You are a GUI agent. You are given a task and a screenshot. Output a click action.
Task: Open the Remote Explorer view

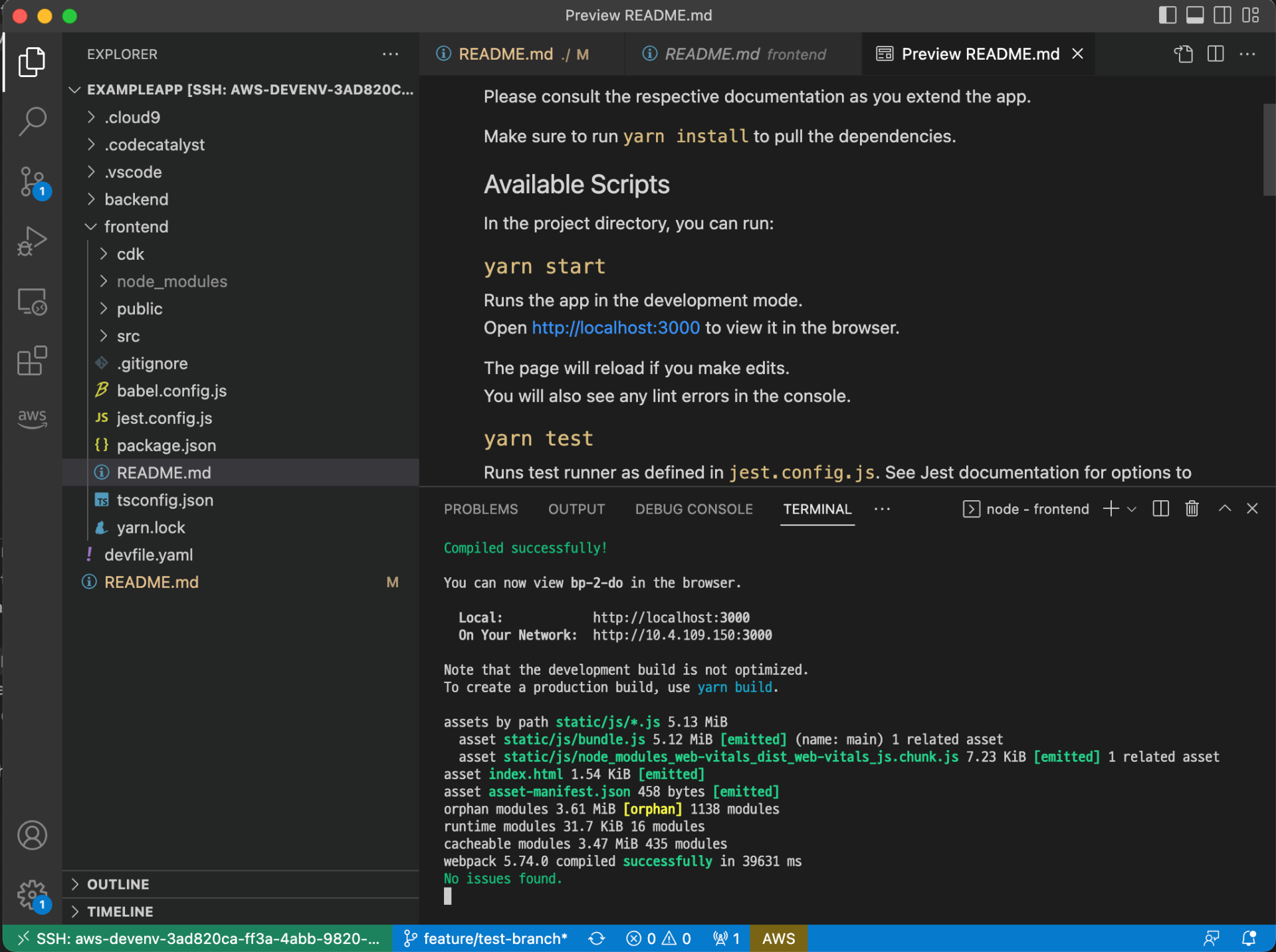pos(32,302)
